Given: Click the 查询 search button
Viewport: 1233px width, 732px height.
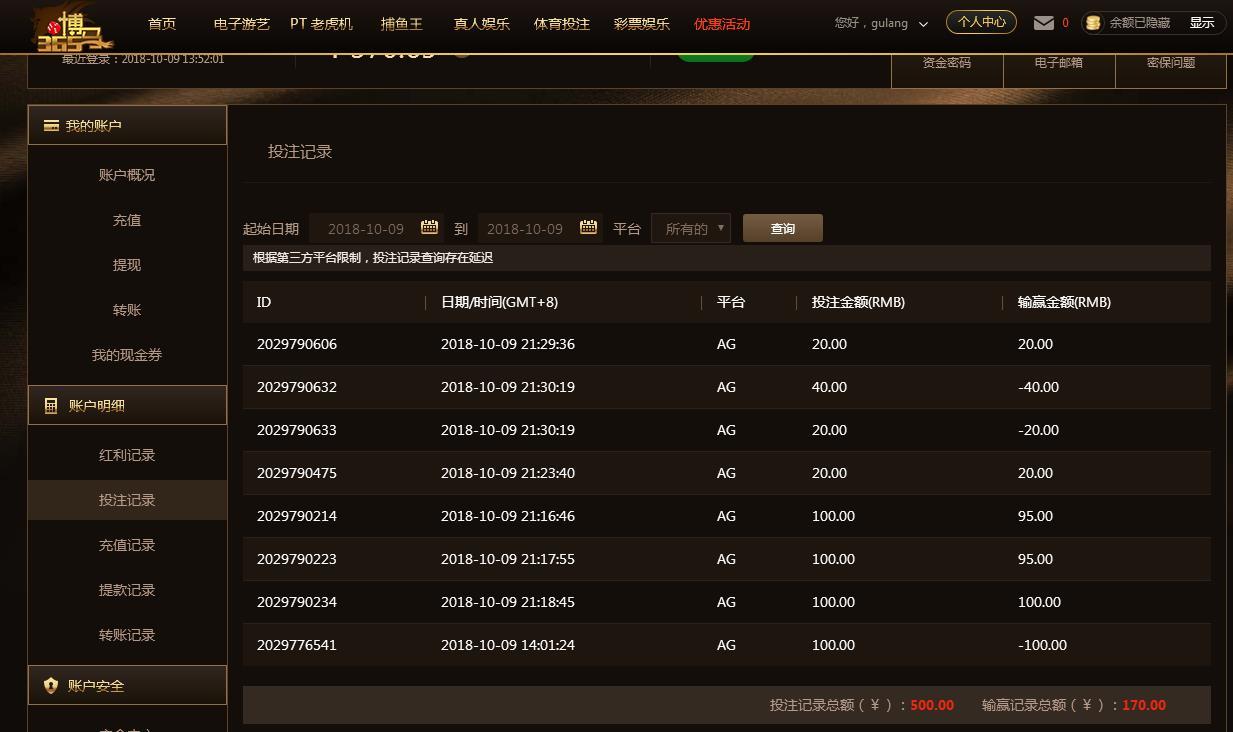Looking at the screenshot, I should point(782,228).
